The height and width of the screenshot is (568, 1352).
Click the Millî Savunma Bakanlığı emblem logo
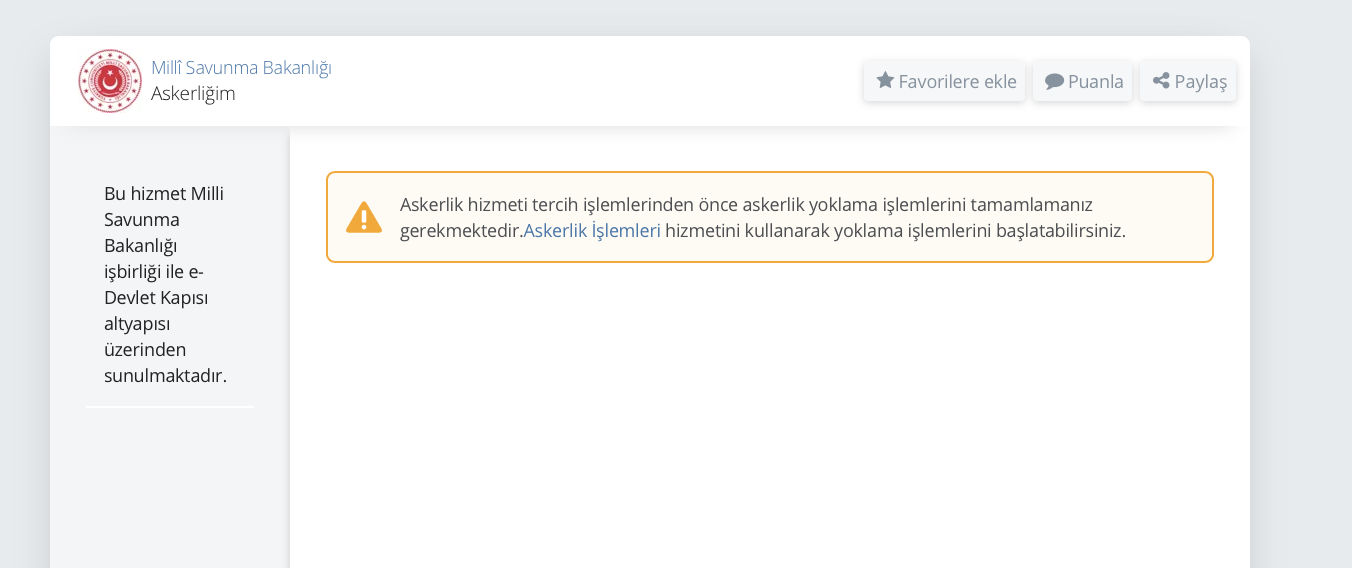pyautogui.click(x=110, y=81)
